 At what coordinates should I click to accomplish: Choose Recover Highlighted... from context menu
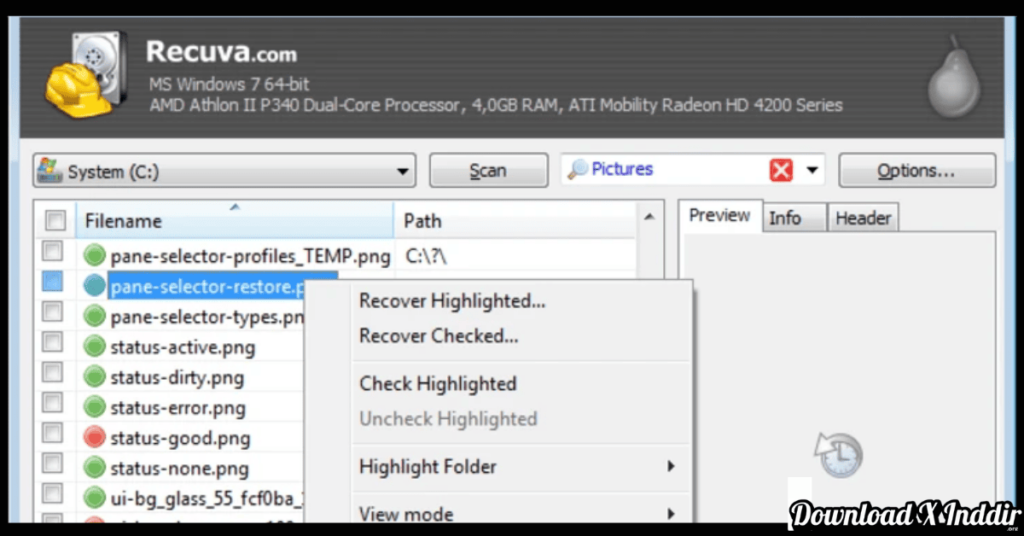click(x=452, y=301)
